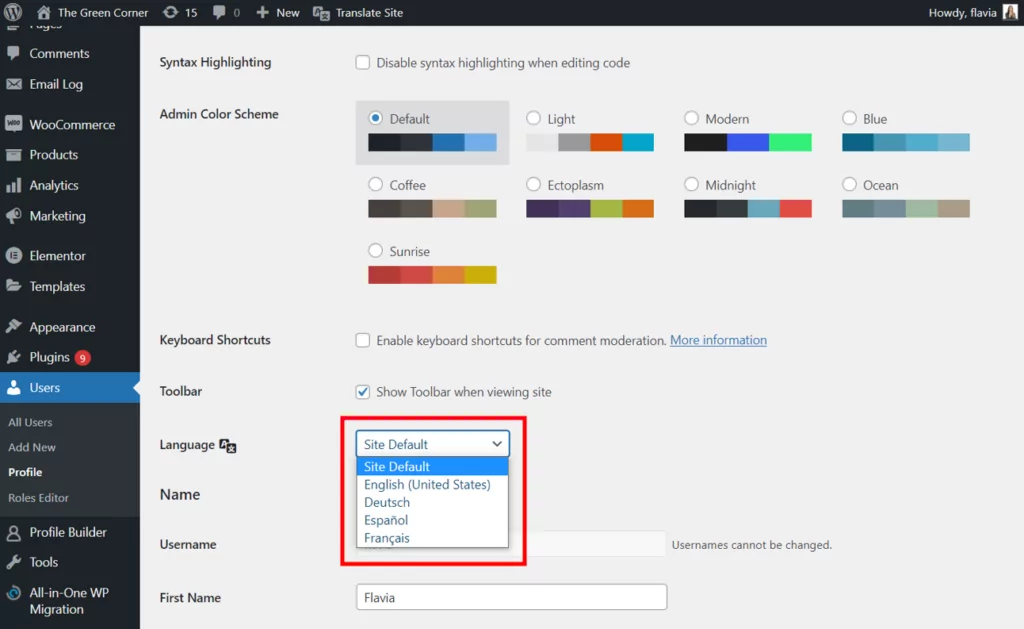Click the Ectoplasm scheme color swatch strip
Image resolution: width=1024 pixels, height=629 pixels.
pos(590,208)
